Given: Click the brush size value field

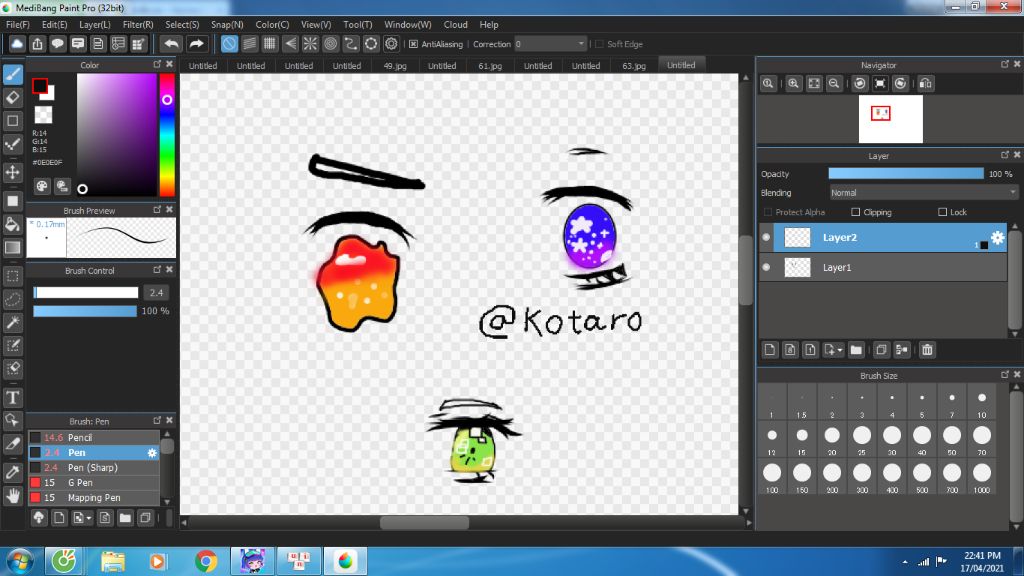Looking at the screenshot, I should click(x=157, y=293).
